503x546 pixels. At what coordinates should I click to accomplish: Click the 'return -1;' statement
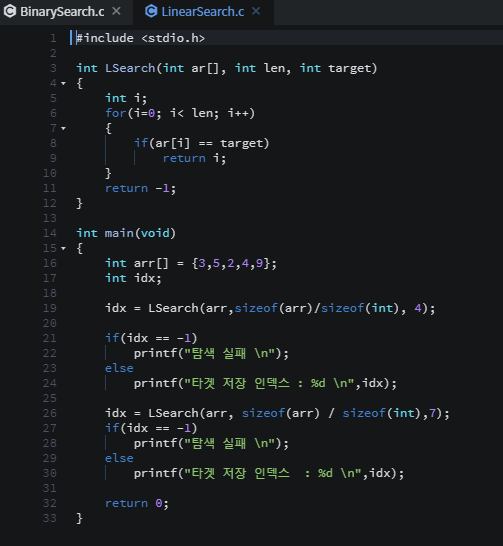click(x=141, y=188)
